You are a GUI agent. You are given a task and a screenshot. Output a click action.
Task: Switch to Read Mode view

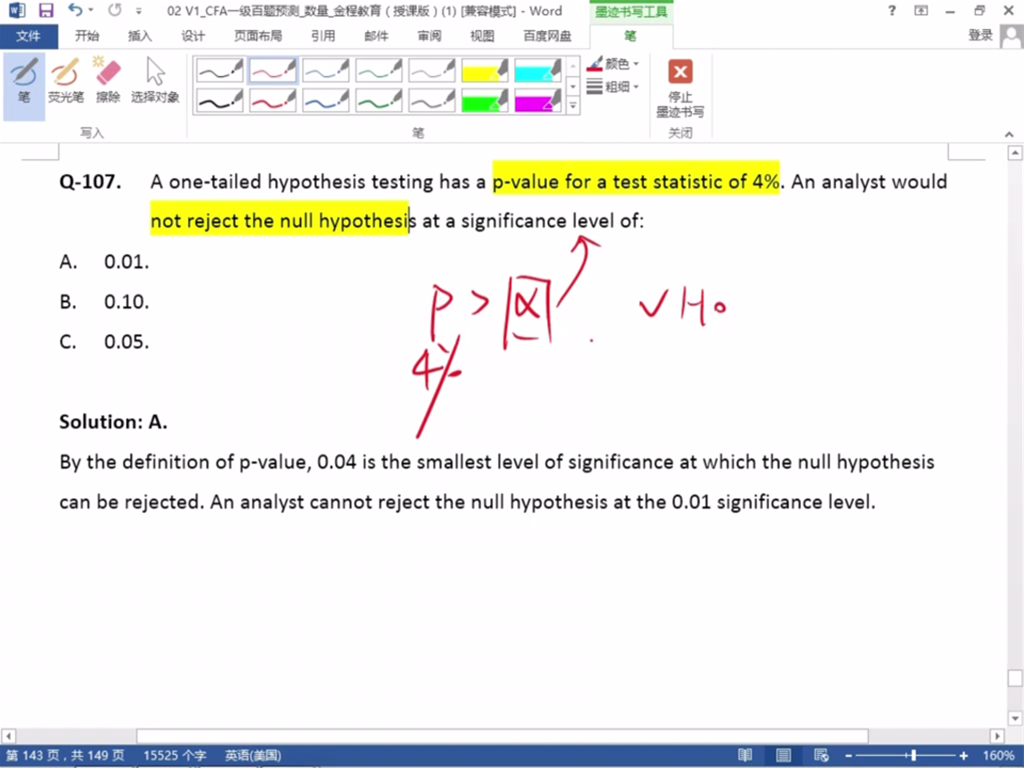[745, 756]
